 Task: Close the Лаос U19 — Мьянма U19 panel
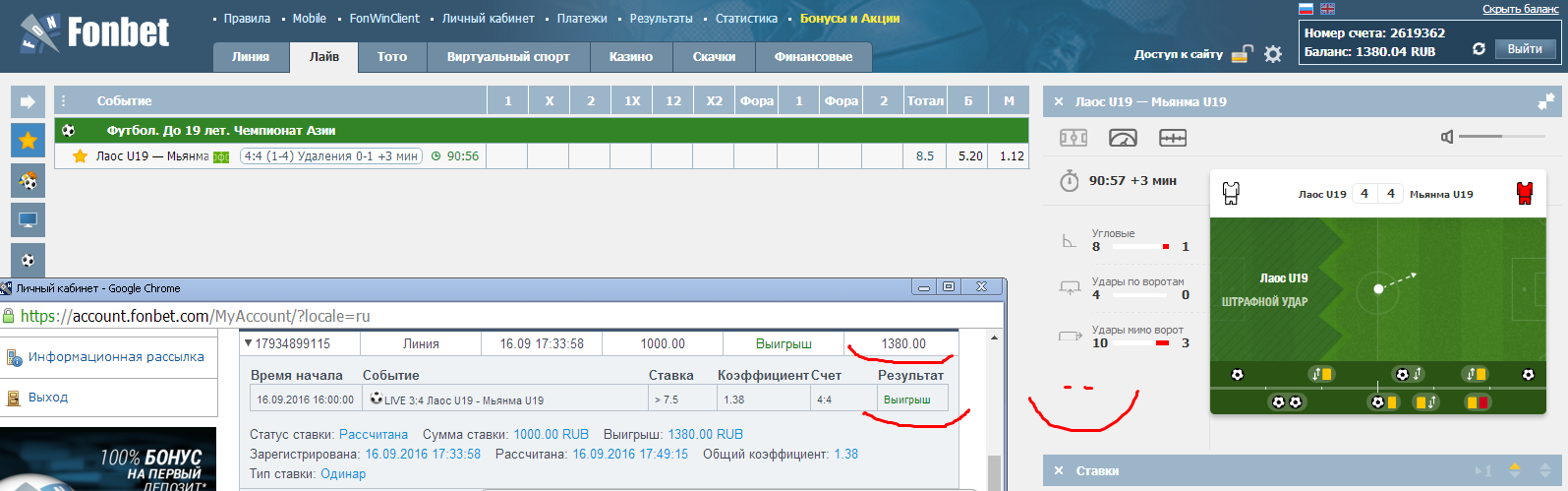pos(1059,101)
